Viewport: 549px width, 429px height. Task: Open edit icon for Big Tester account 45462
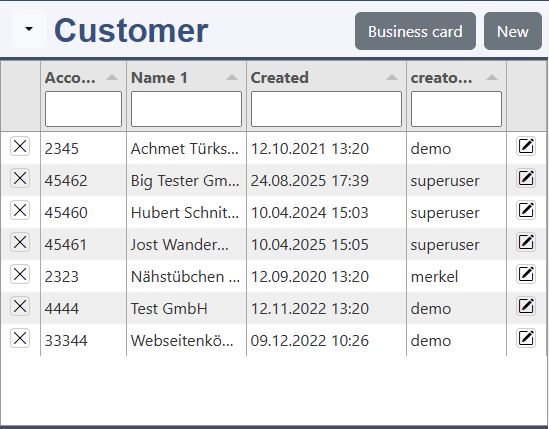(526, 178)
